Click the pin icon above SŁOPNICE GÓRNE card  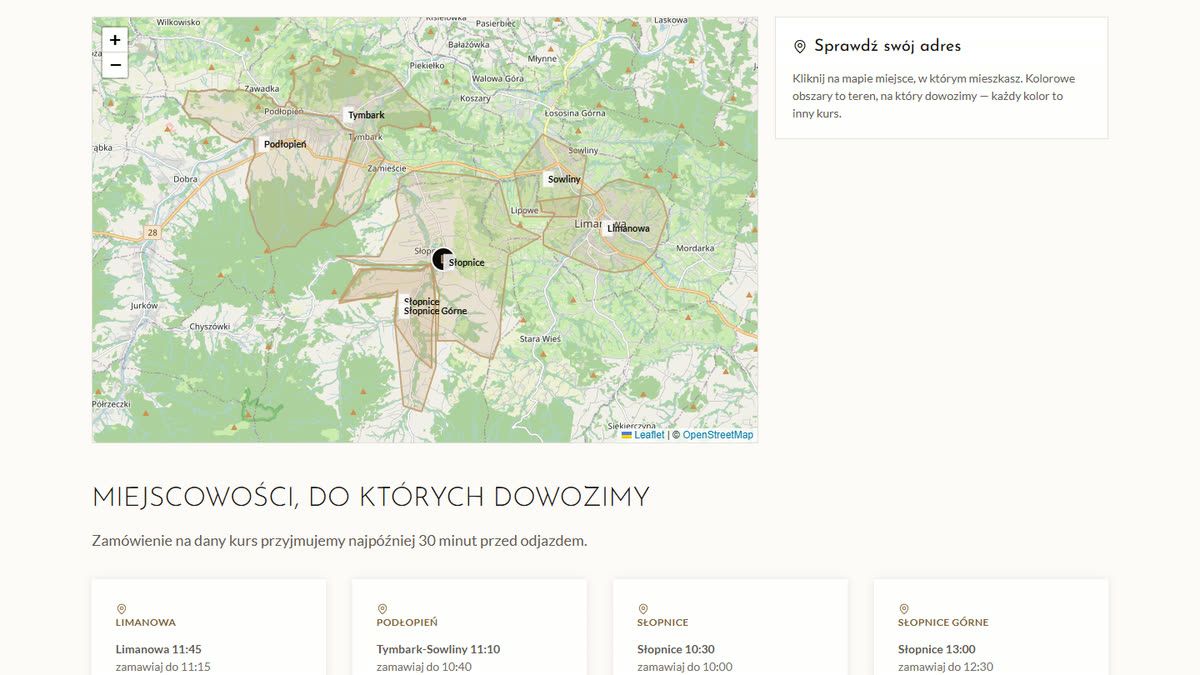pyautogui.click(x=904, y=609)
